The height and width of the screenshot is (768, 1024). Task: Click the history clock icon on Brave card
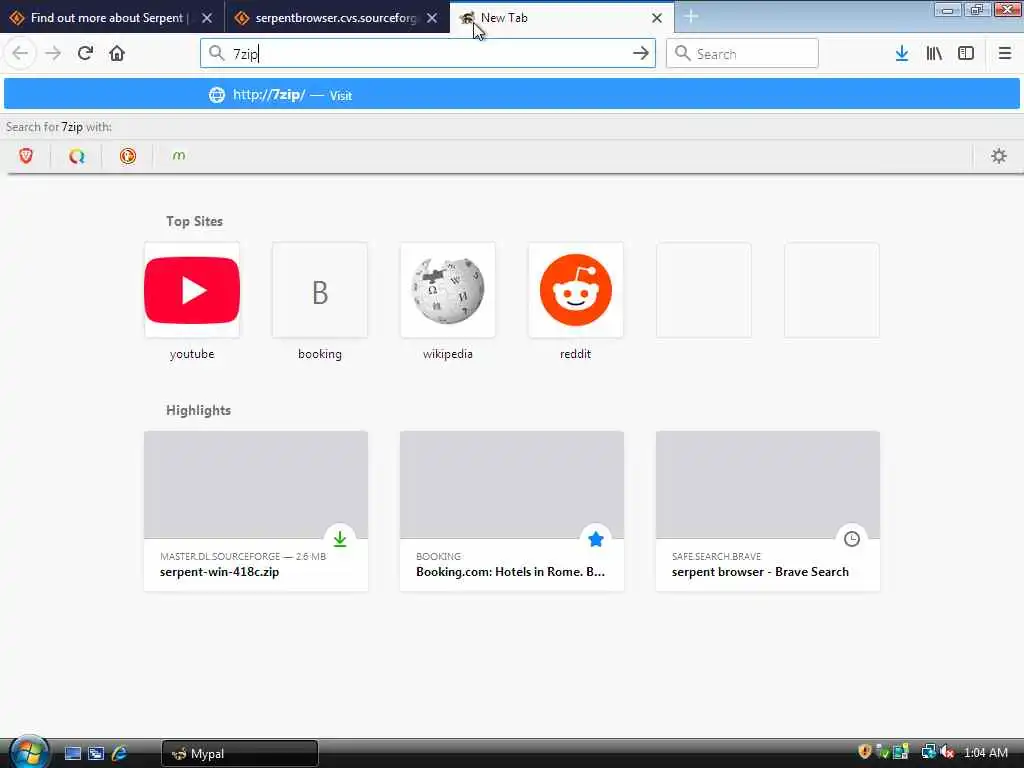[x=852, y=539]
